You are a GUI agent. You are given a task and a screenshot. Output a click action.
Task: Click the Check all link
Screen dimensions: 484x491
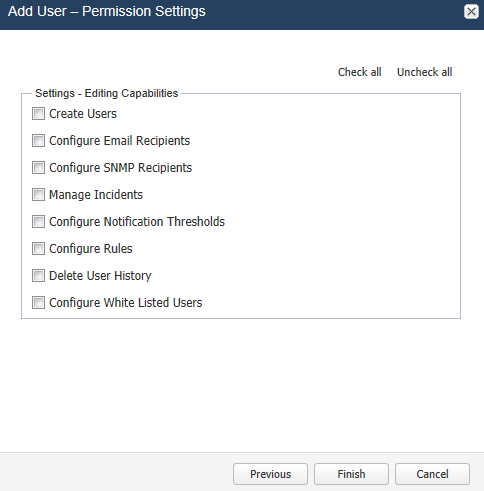[x=360, y=72]
